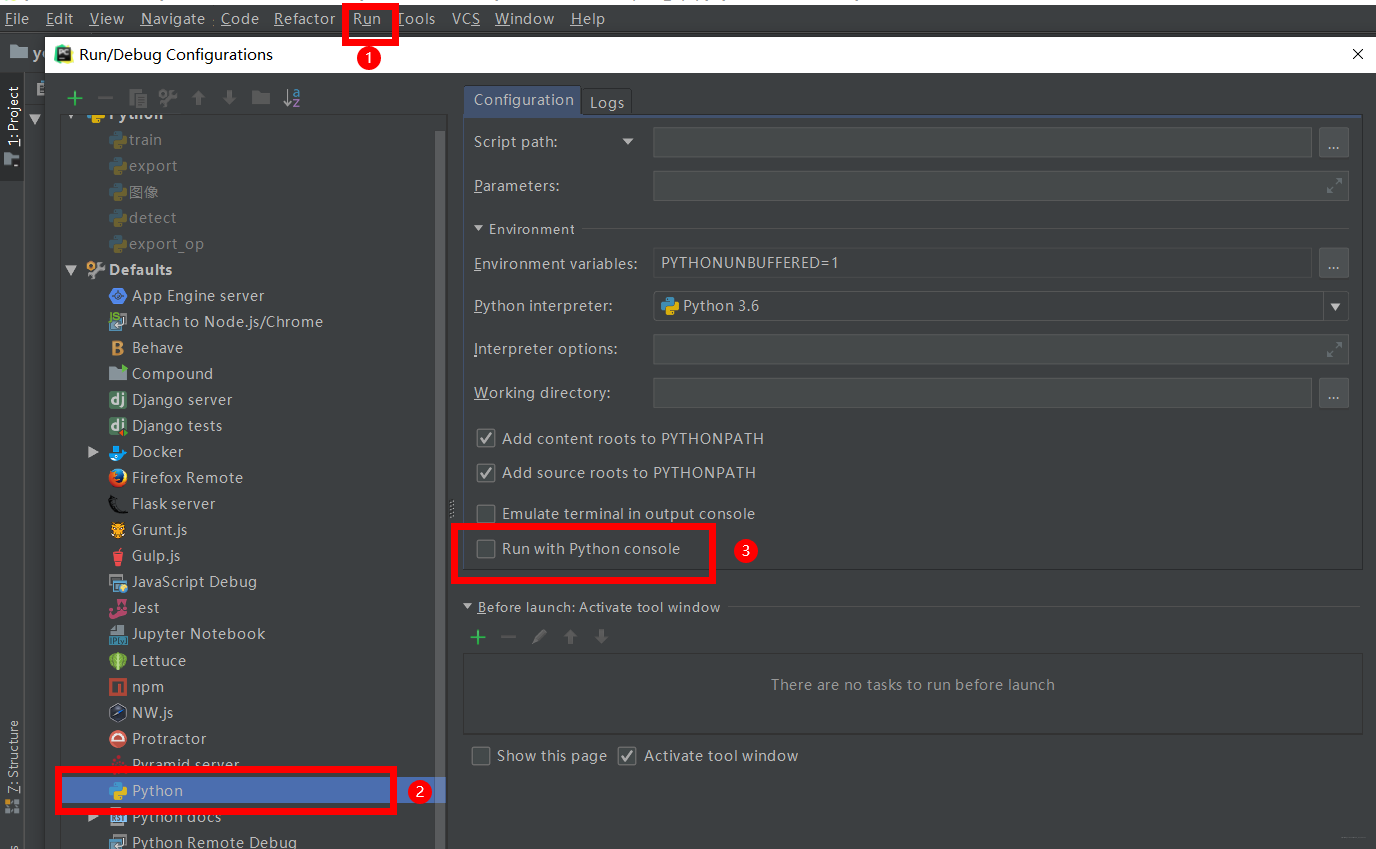Switch to the Logs tab
The height and width of the screenshot is (849, 1376).
(x=606, y=101)
